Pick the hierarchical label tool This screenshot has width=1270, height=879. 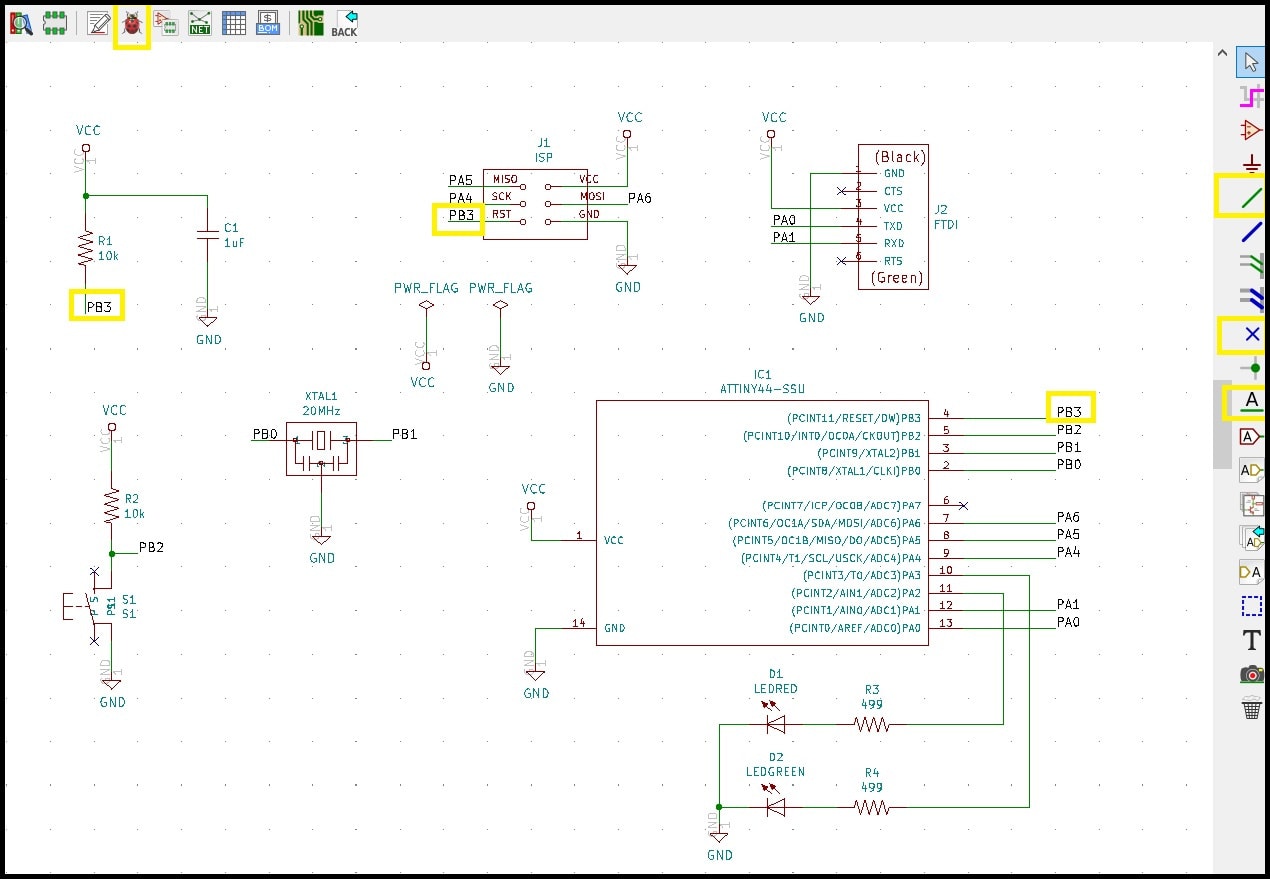coord(1251,470)
